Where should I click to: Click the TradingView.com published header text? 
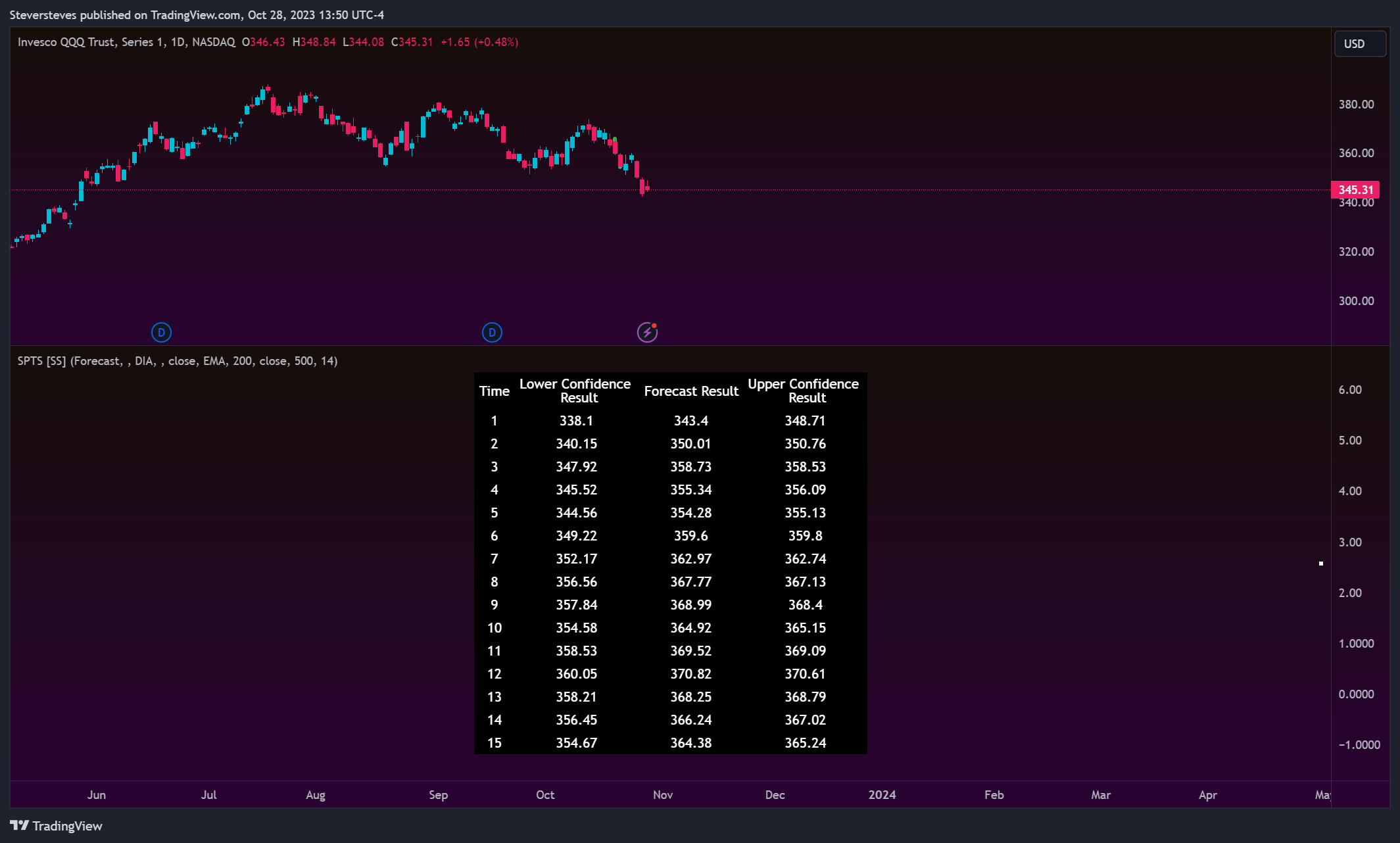click(x=195, y=14)
